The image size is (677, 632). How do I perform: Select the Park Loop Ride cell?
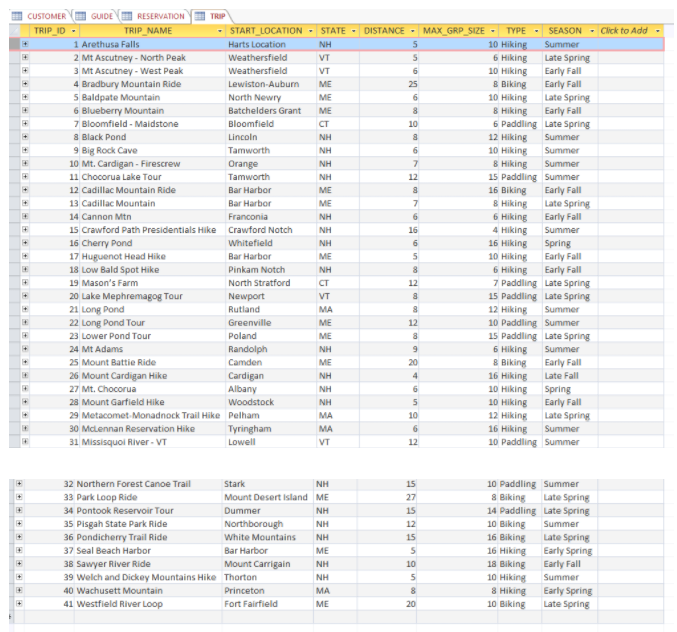[148, 497]
